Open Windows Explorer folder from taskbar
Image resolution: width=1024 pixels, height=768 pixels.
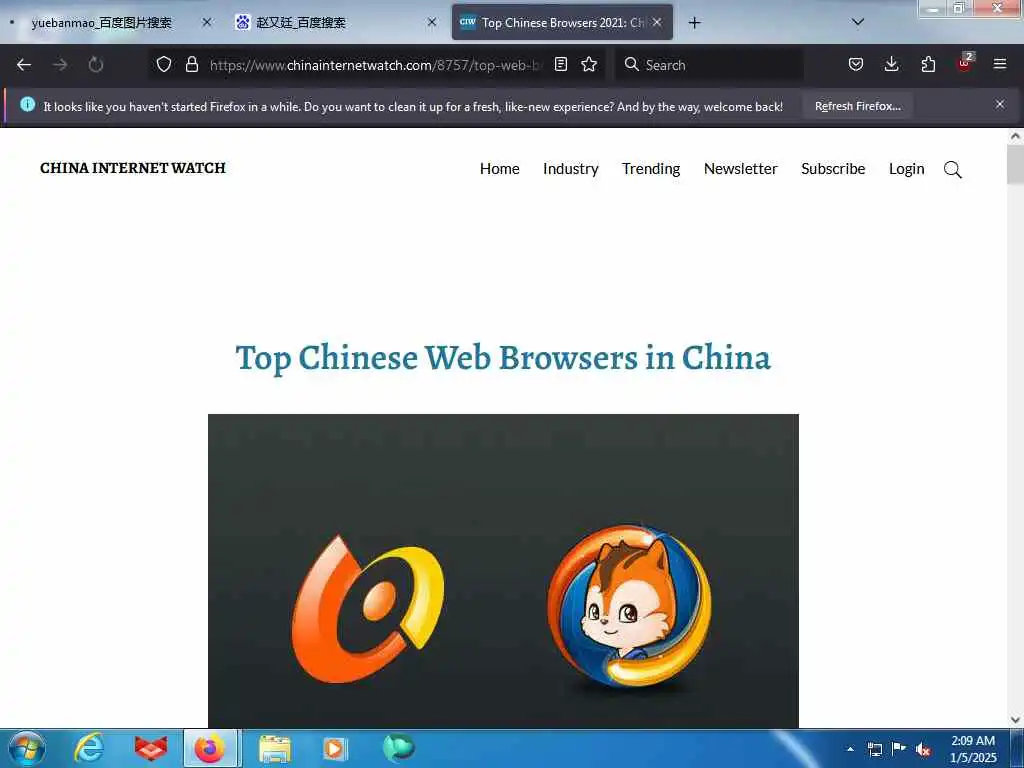(x=274, y=748)
